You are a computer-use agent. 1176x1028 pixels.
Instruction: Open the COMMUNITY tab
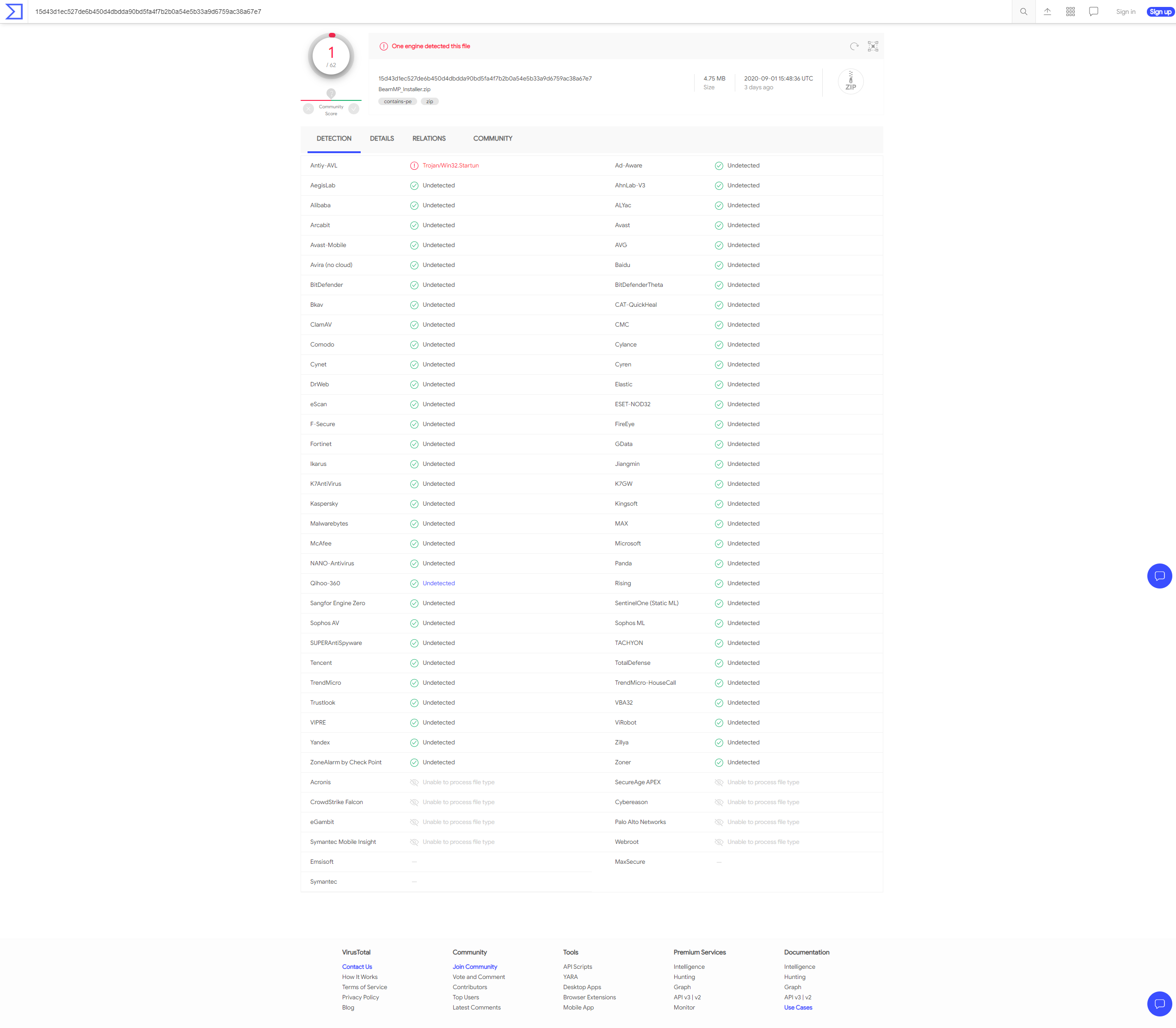493,139
